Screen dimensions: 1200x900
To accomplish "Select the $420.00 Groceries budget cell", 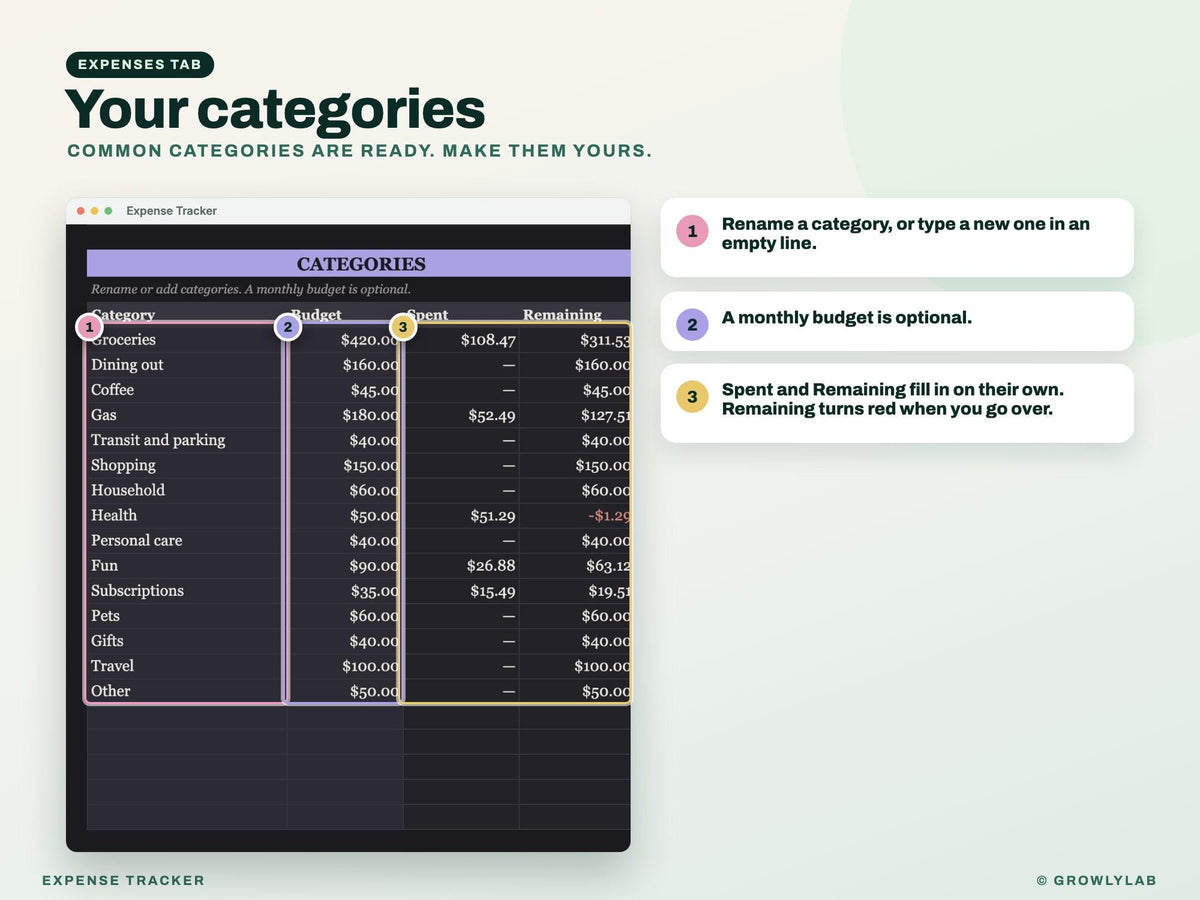I will click(x=345, y=340).
